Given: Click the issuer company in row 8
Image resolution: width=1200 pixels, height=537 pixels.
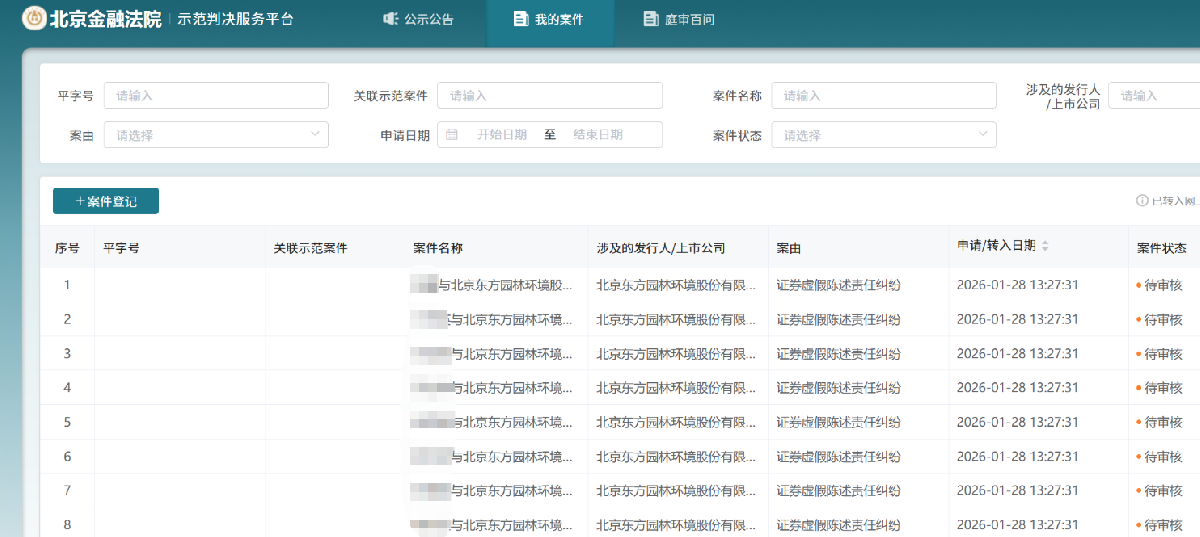Looking at the screenshot, I should point(677,525).
